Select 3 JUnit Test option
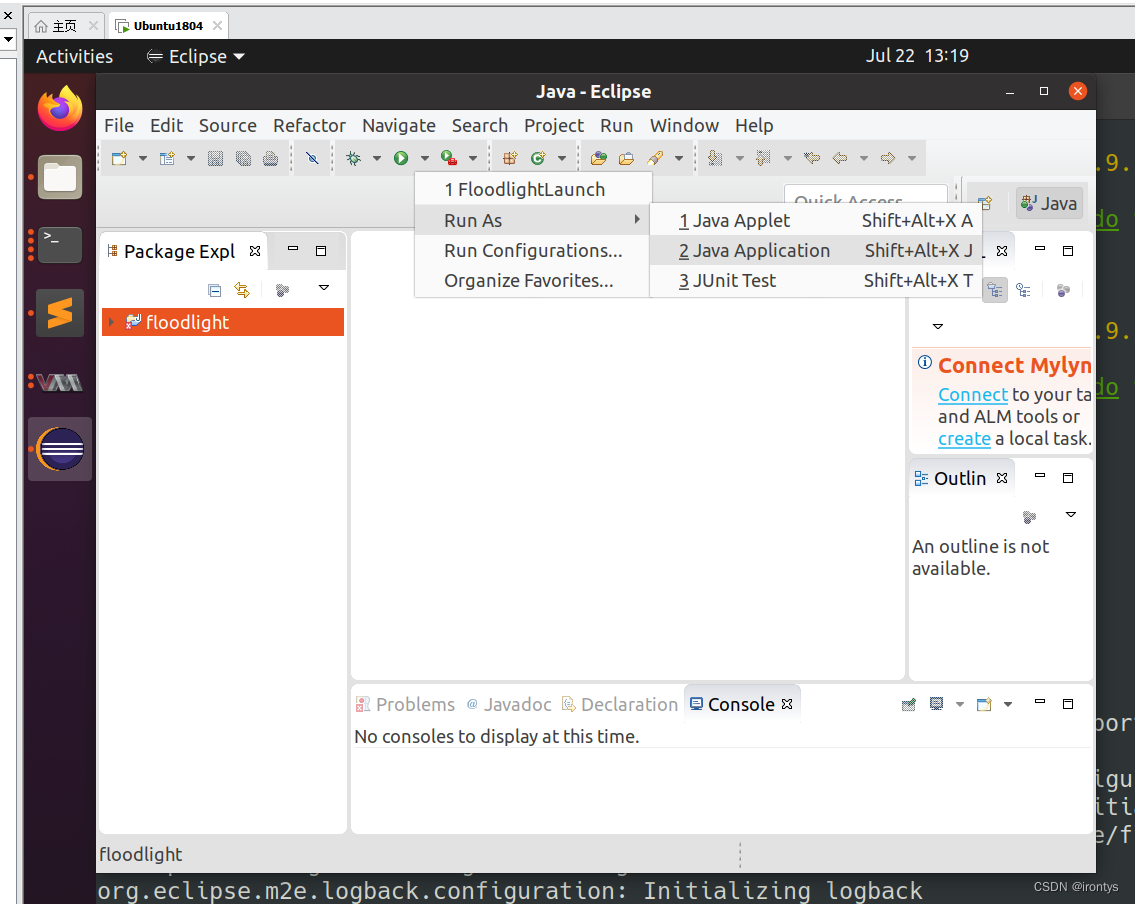The image size is (1135, 904). coord(816,281)
